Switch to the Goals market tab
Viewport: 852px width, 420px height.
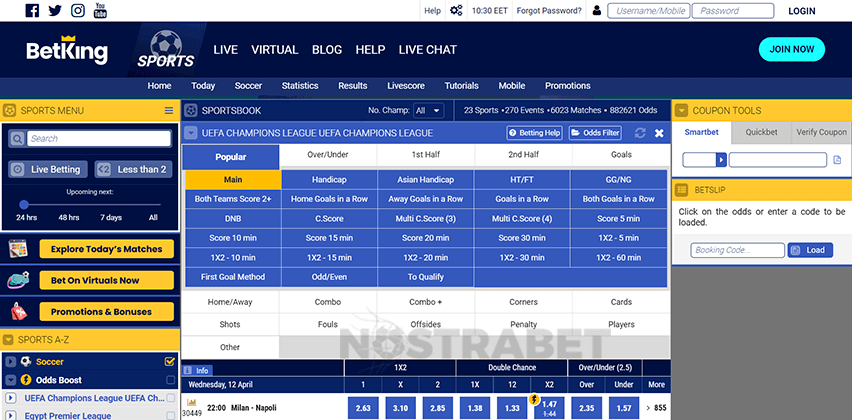621,155
